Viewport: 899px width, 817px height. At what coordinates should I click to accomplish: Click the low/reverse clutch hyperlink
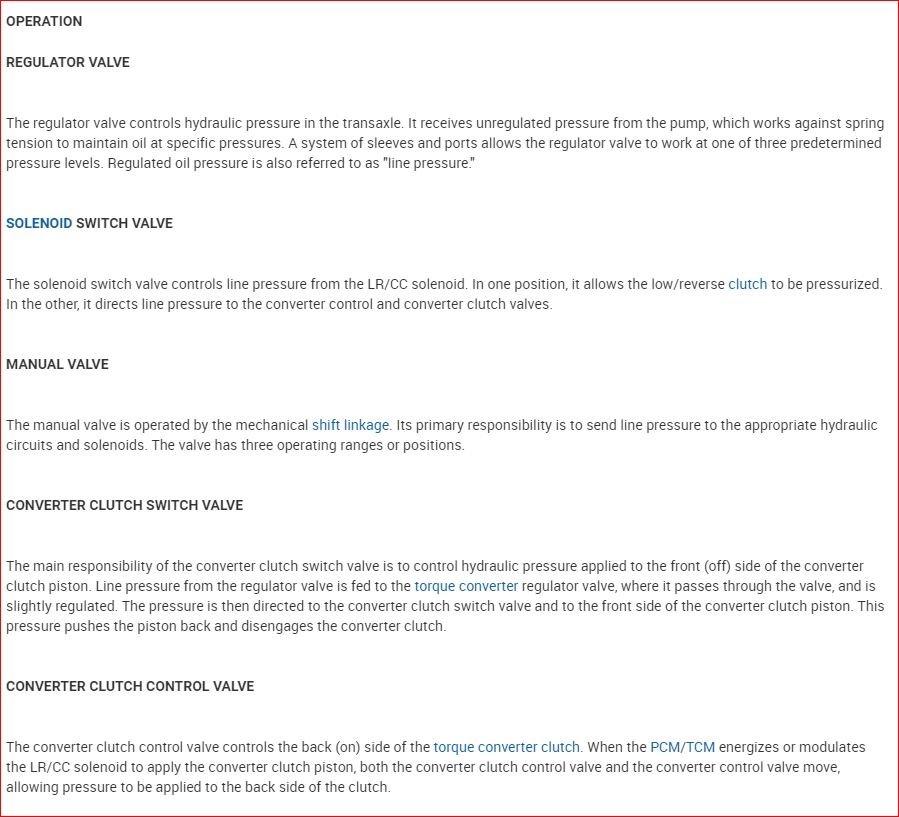747,284
